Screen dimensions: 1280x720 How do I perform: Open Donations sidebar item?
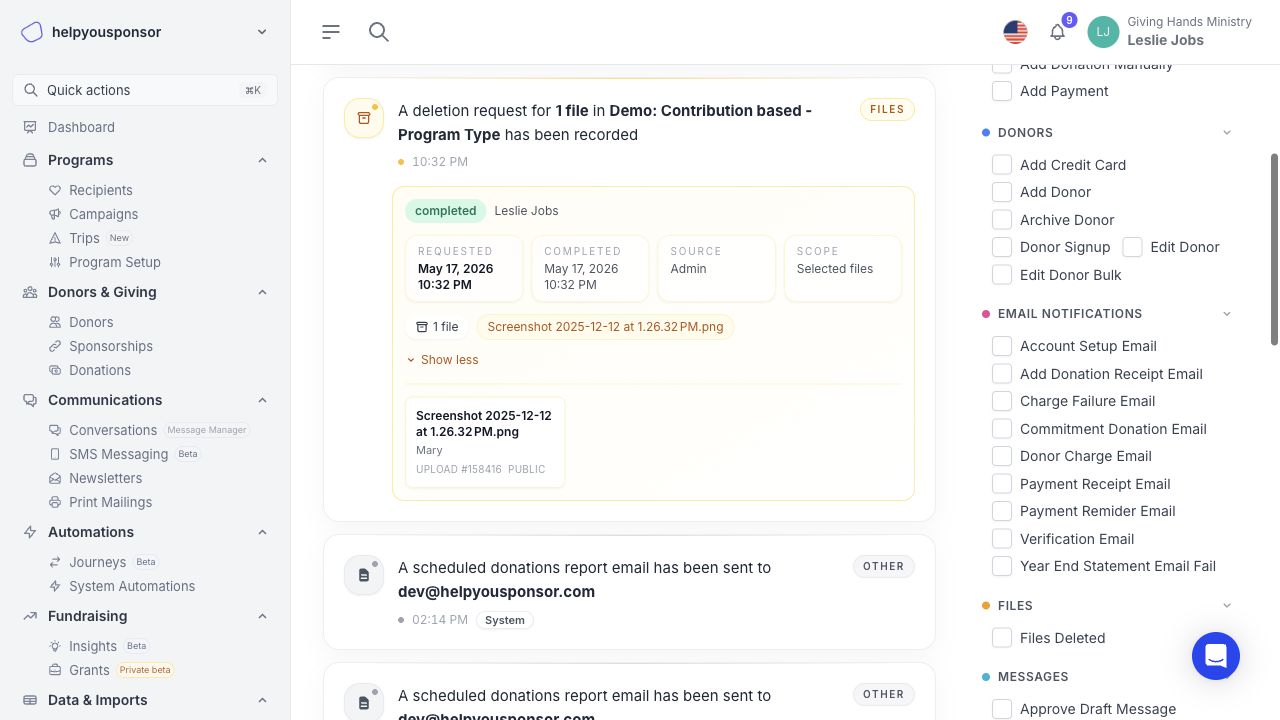[x=99, y=370]
